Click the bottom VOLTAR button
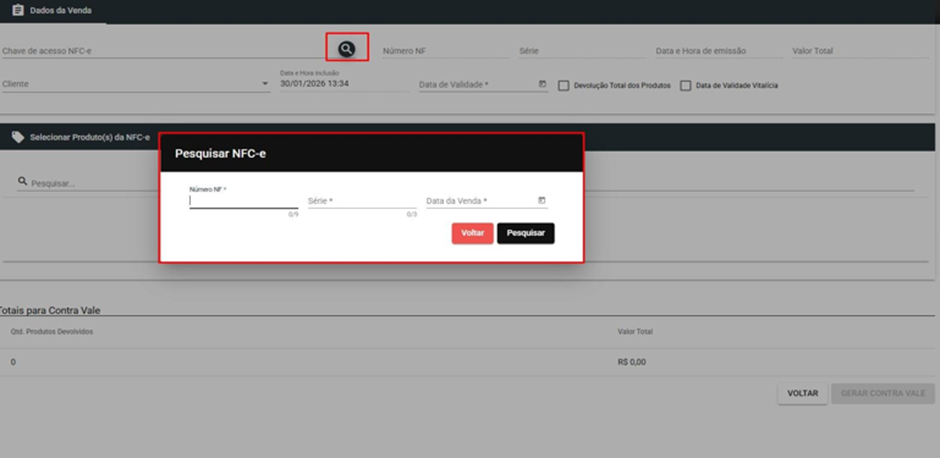 803,393
